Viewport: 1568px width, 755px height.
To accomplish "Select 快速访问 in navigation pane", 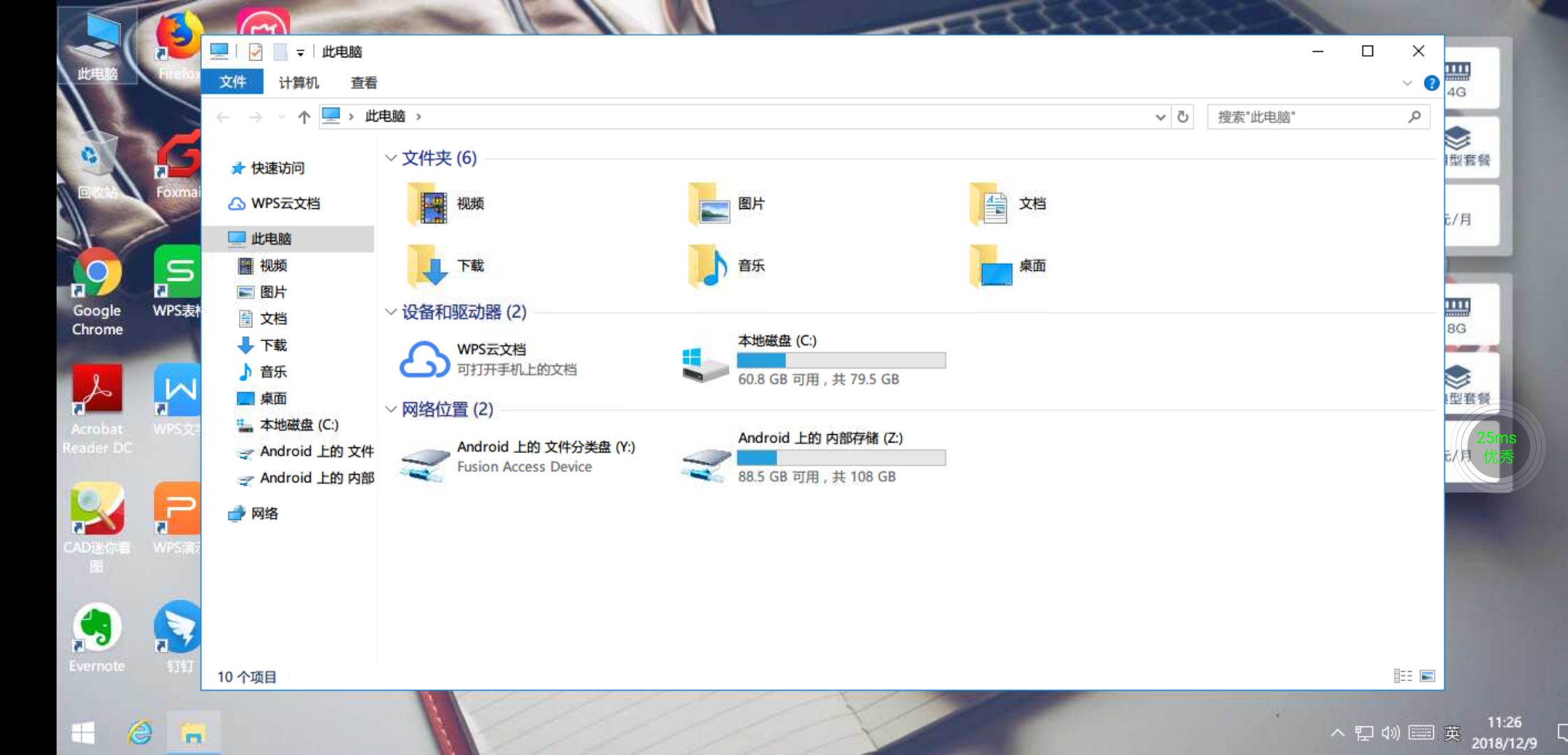I will pyautogui.click(x=277, y=168).
